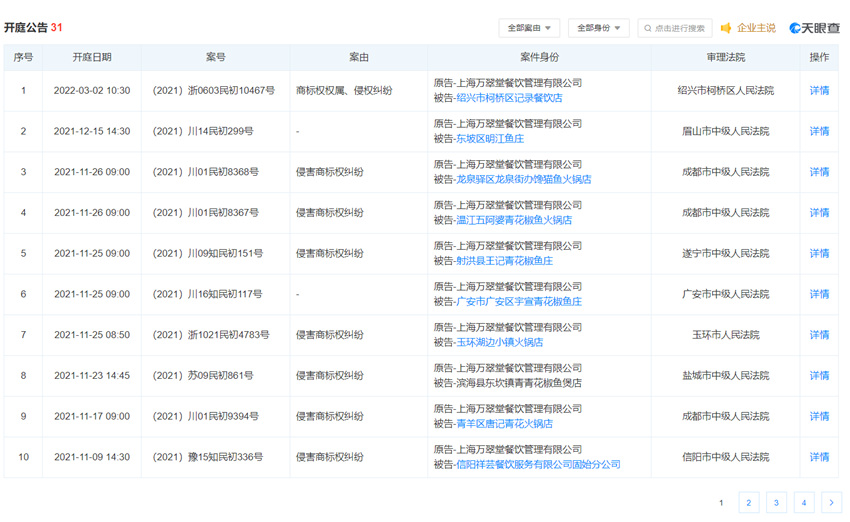Open the 全部案由 dropdown filter
The width and height of the screenshot is (850, 522).
tap(529, 28)
